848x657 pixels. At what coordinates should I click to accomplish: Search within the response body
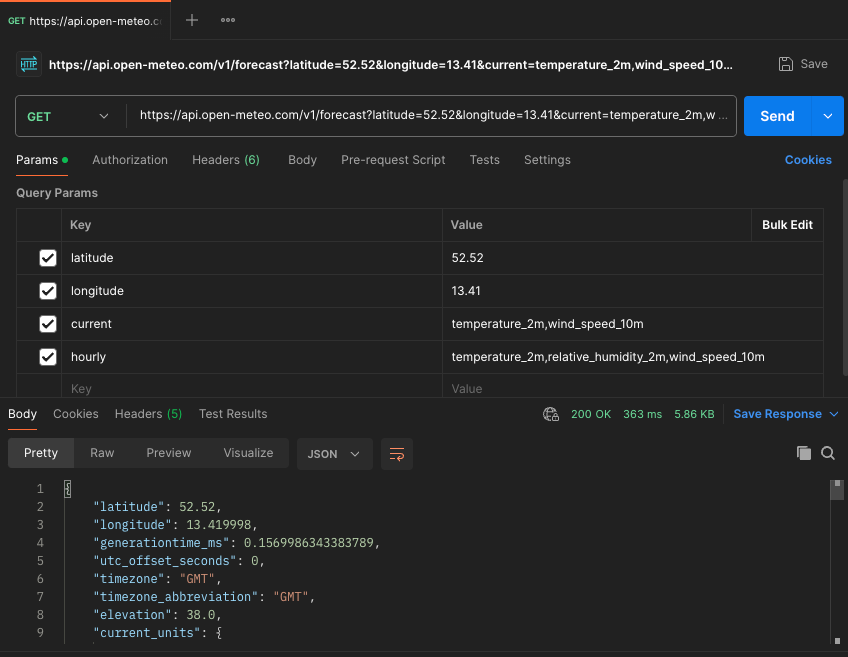827,453
